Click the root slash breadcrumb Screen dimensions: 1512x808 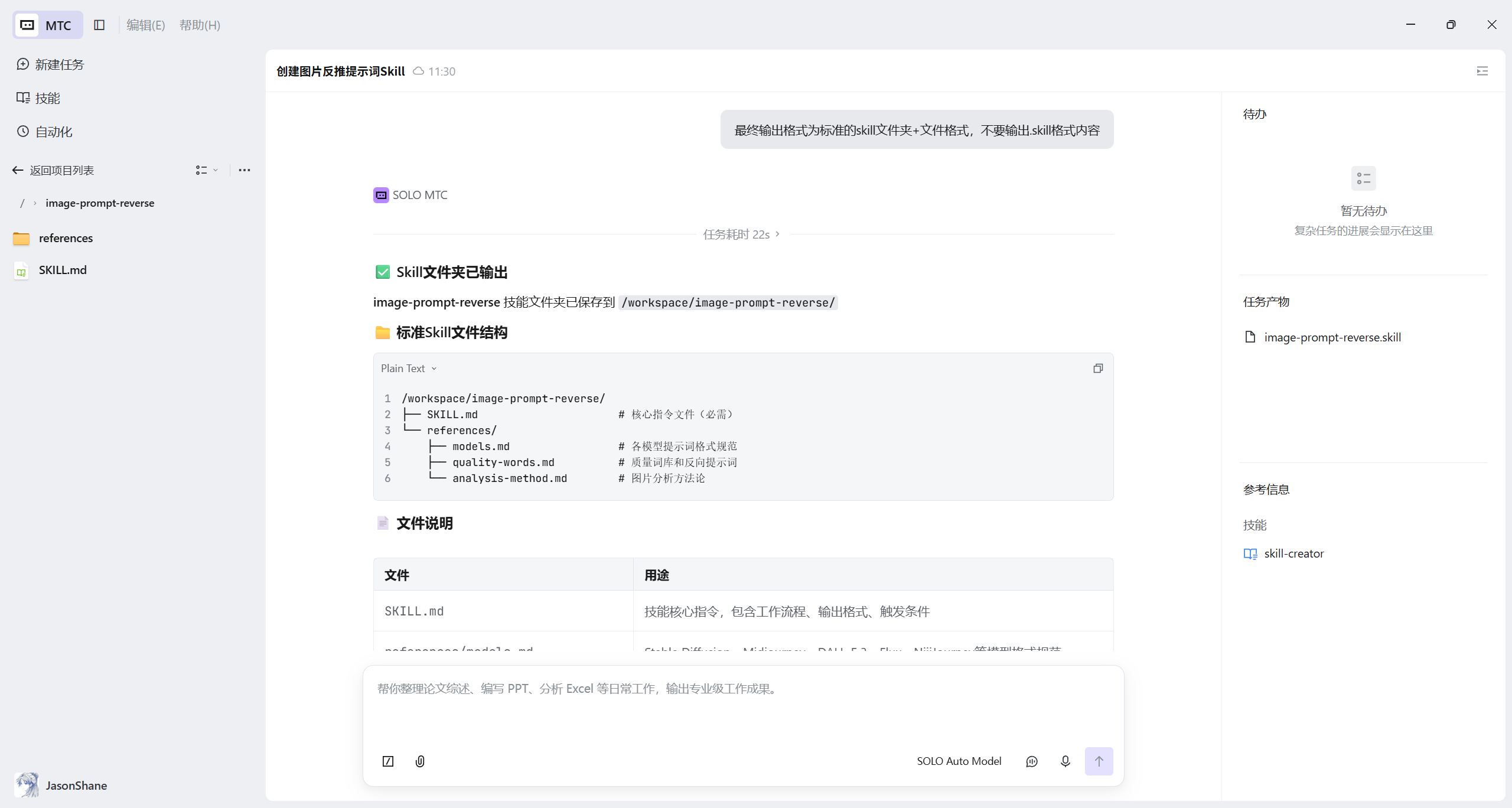22,203
